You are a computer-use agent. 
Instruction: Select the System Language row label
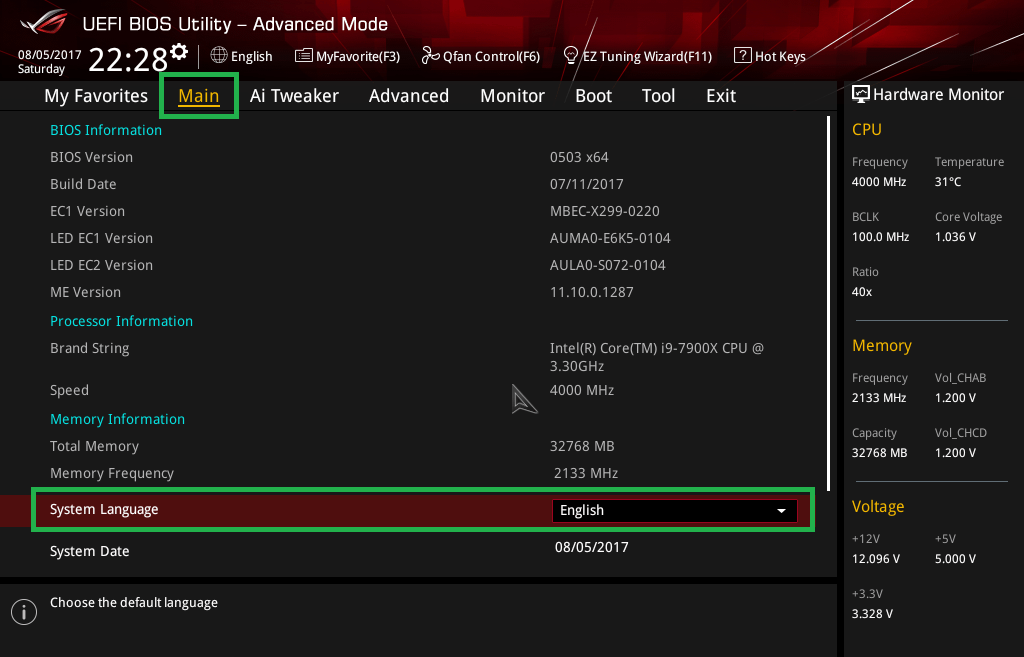pyautogui.click(x=104, y=509)
